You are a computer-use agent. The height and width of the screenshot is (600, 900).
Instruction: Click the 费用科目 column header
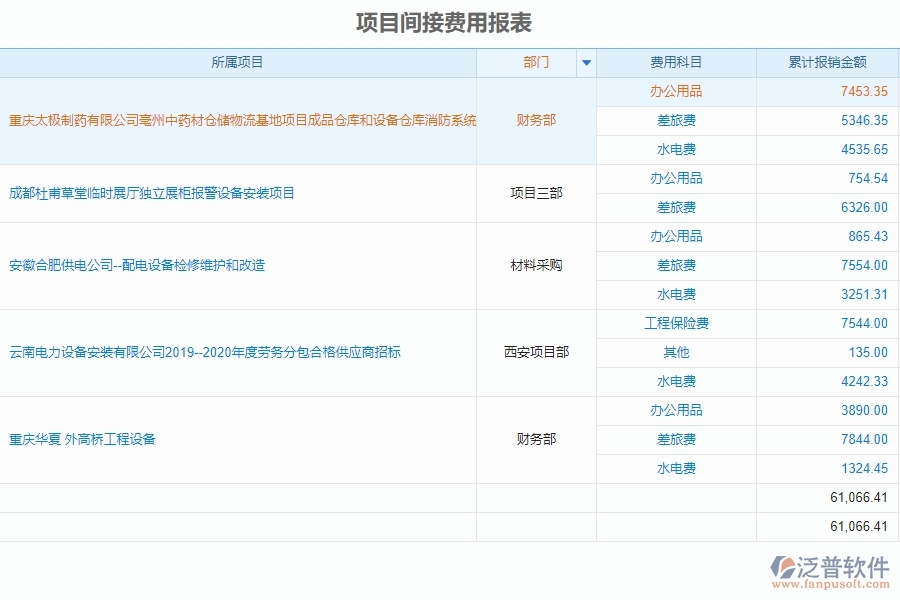[x=676, y=62]
